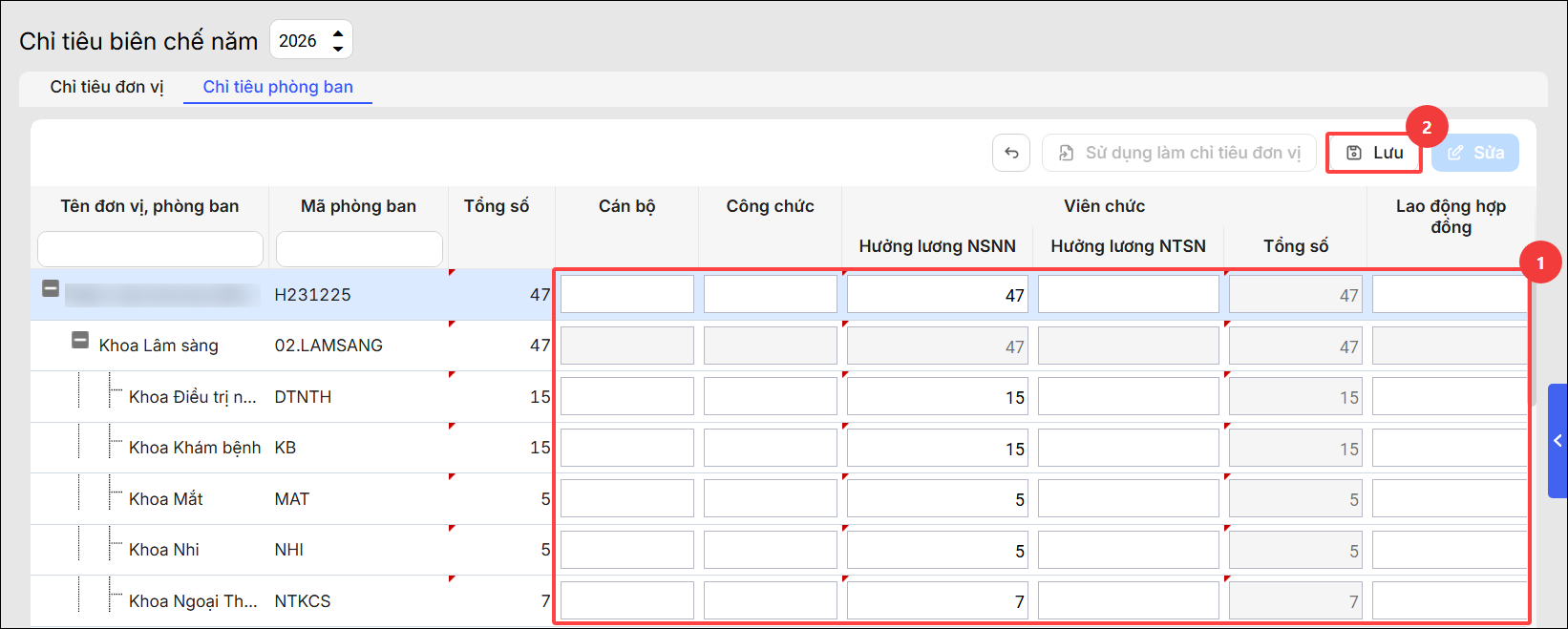Click the Sửa edit button
Image resolution: width=1568 pixels, height=629 pixels.
(x=1475, y=153)
